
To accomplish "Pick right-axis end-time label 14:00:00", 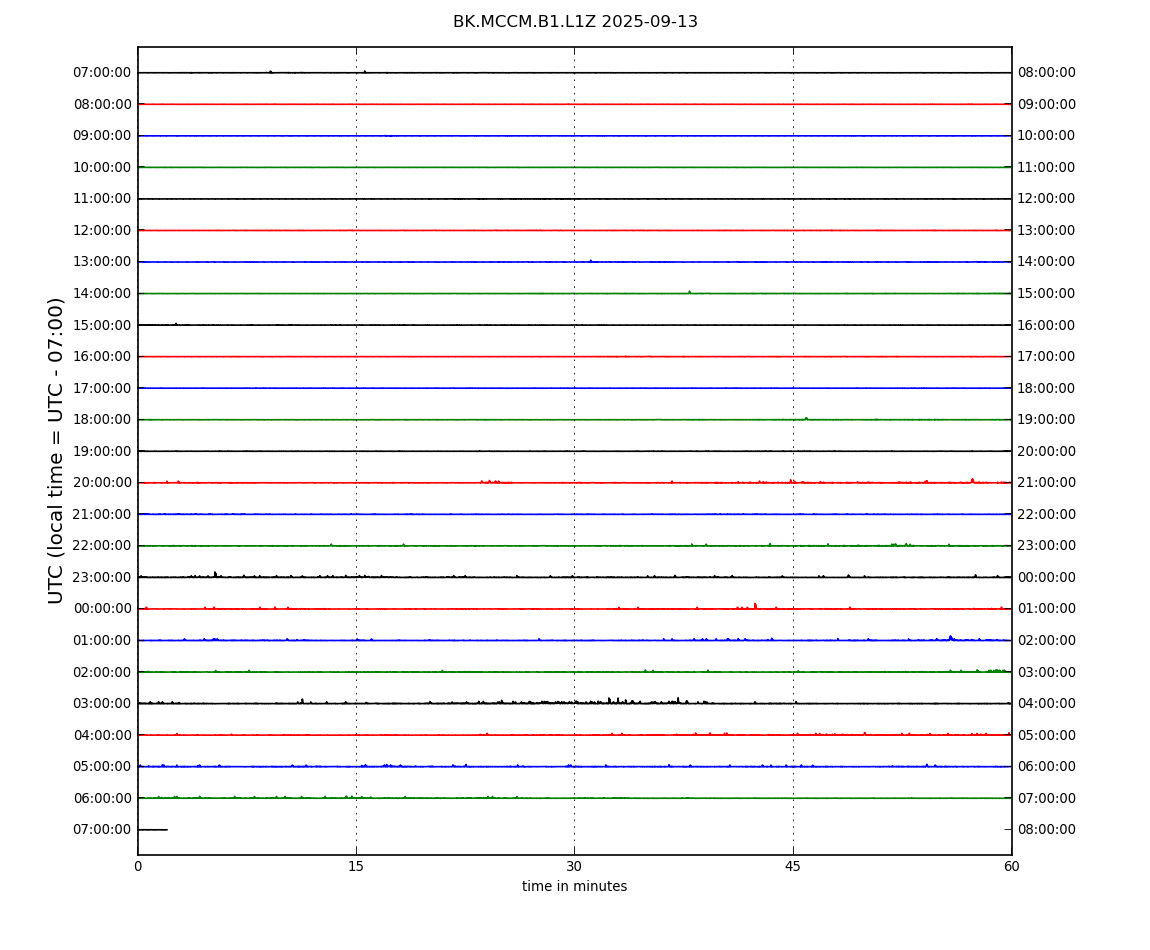I will pyautogui.click(x=1047, y=262).
